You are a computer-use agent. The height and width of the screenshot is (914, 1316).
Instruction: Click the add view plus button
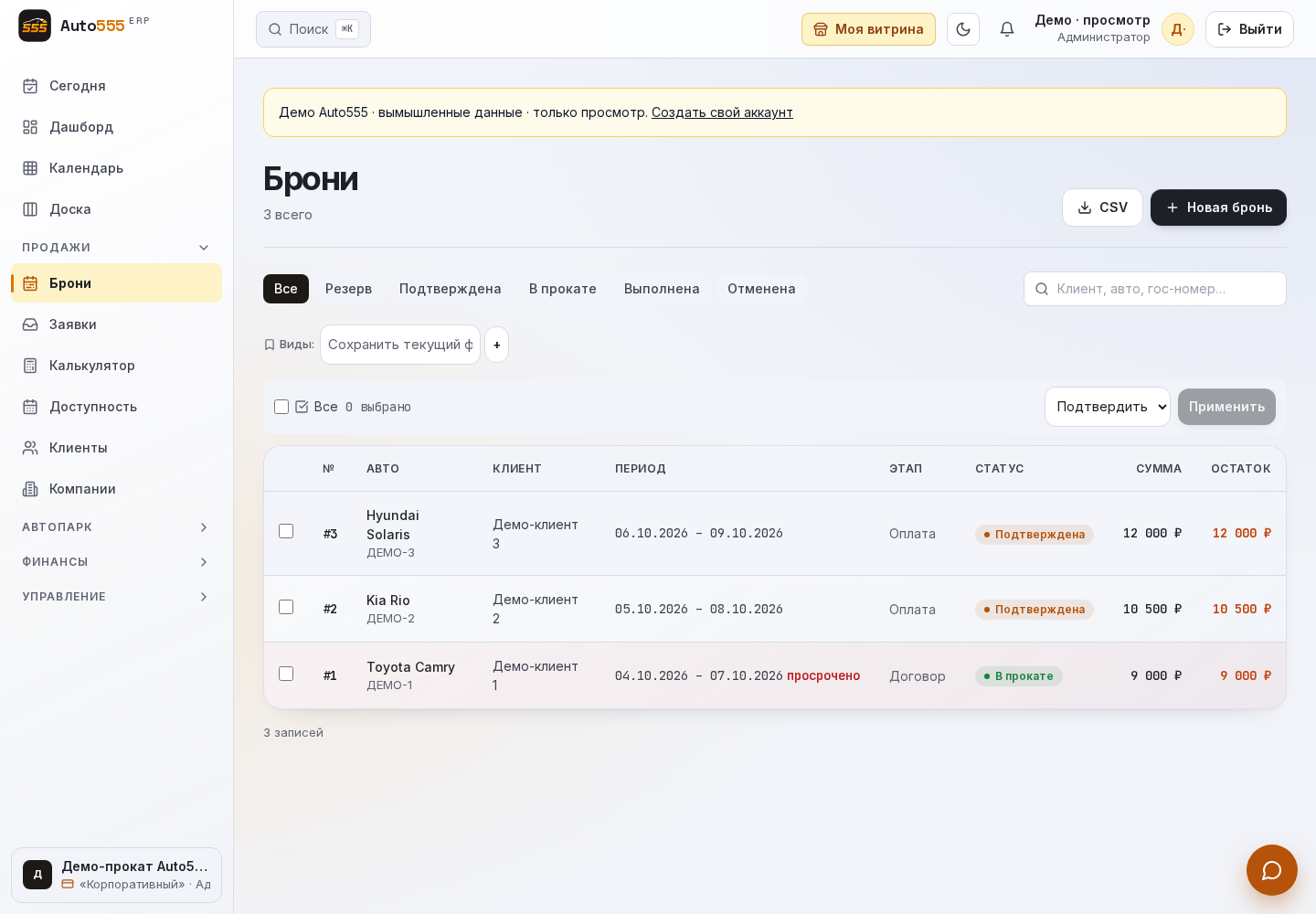[x=496, y=345]
